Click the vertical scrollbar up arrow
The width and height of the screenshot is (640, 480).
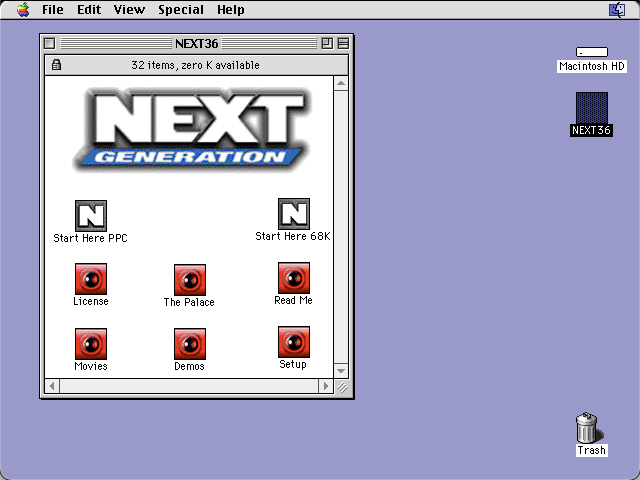(341, 84)
